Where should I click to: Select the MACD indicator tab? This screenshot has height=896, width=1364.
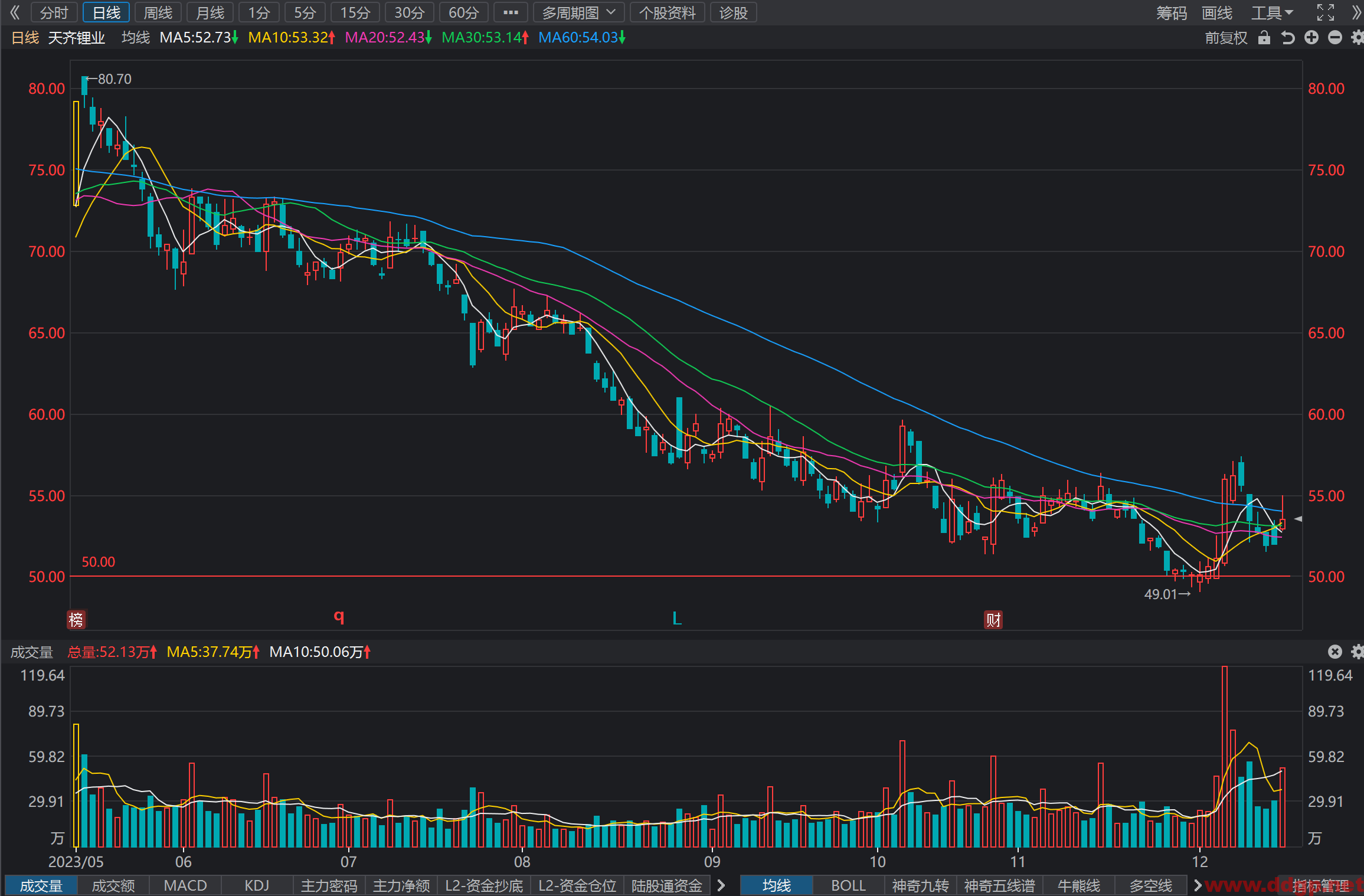tap(185, 885)
